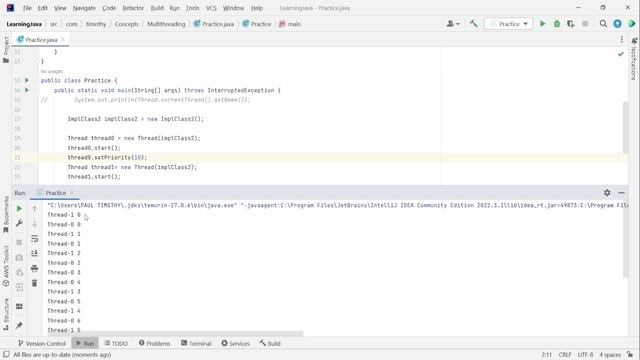Toggle the Structure tool window
The height and width of the screenshot is (360, 640).
(6, 314)
